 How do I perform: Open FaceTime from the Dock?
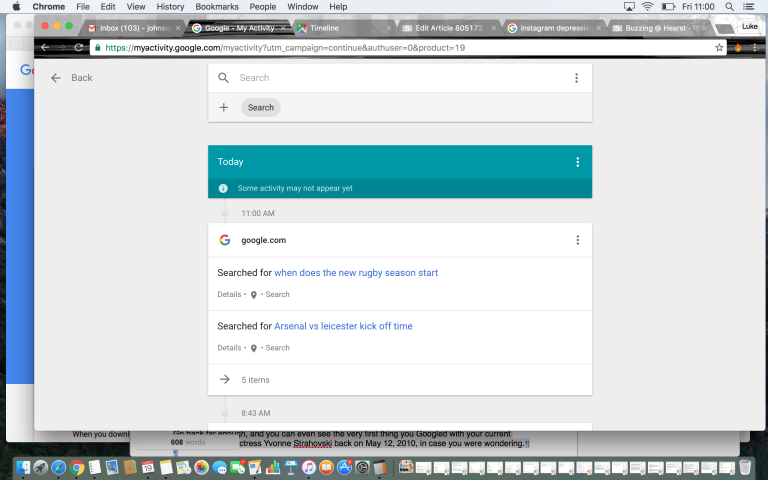click(x=238, y=467)
